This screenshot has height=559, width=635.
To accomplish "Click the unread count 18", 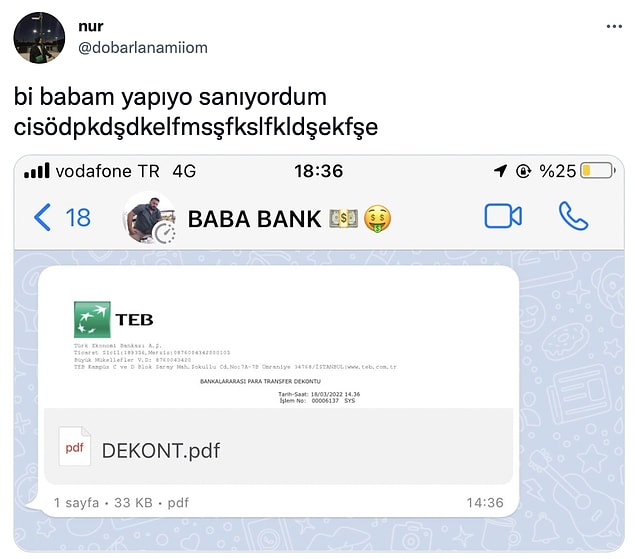I will [78, 218].
